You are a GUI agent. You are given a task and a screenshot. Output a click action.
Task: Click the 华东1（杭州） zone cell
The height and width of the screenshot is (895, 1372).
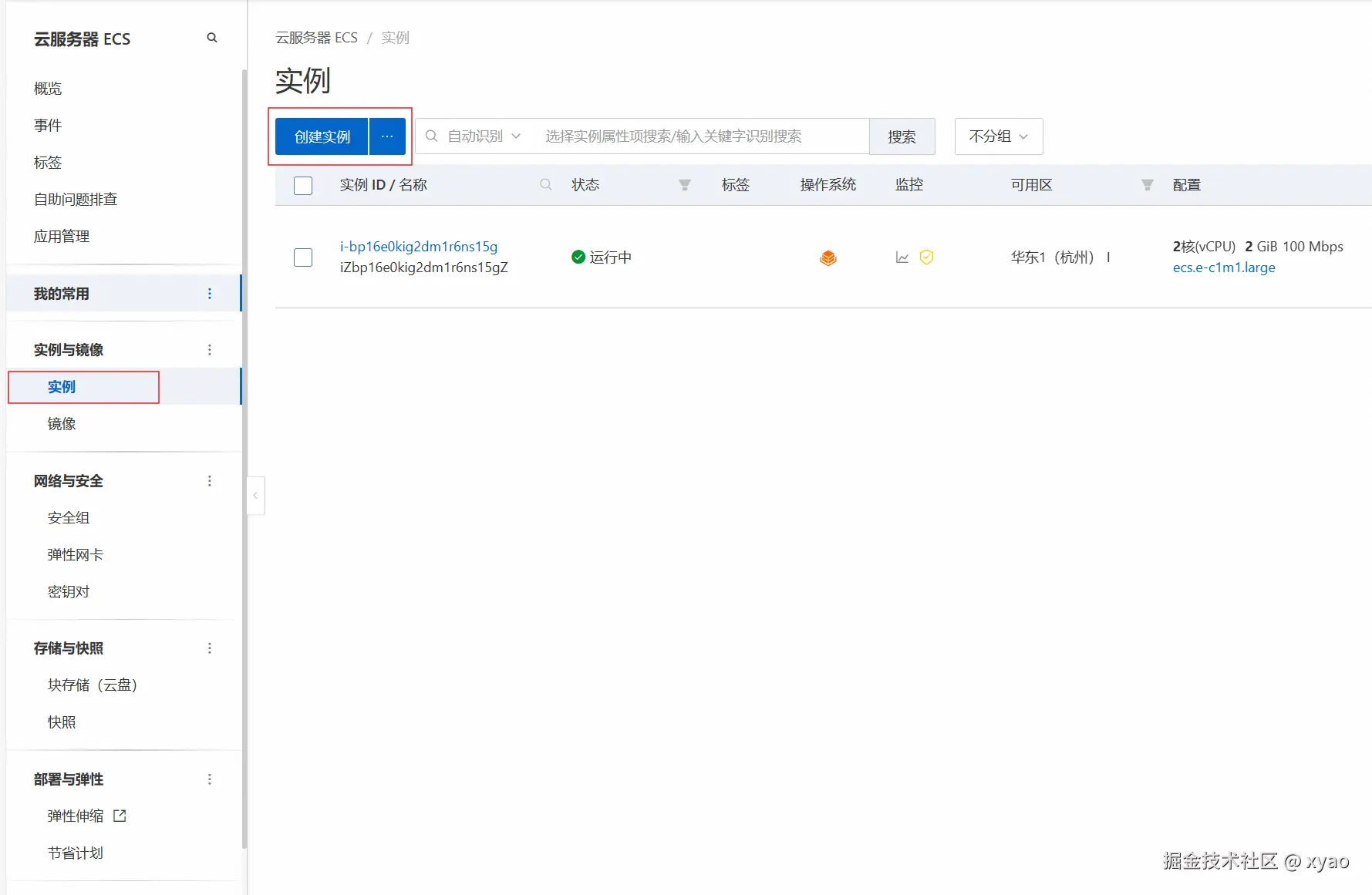tap(1060, 257)
